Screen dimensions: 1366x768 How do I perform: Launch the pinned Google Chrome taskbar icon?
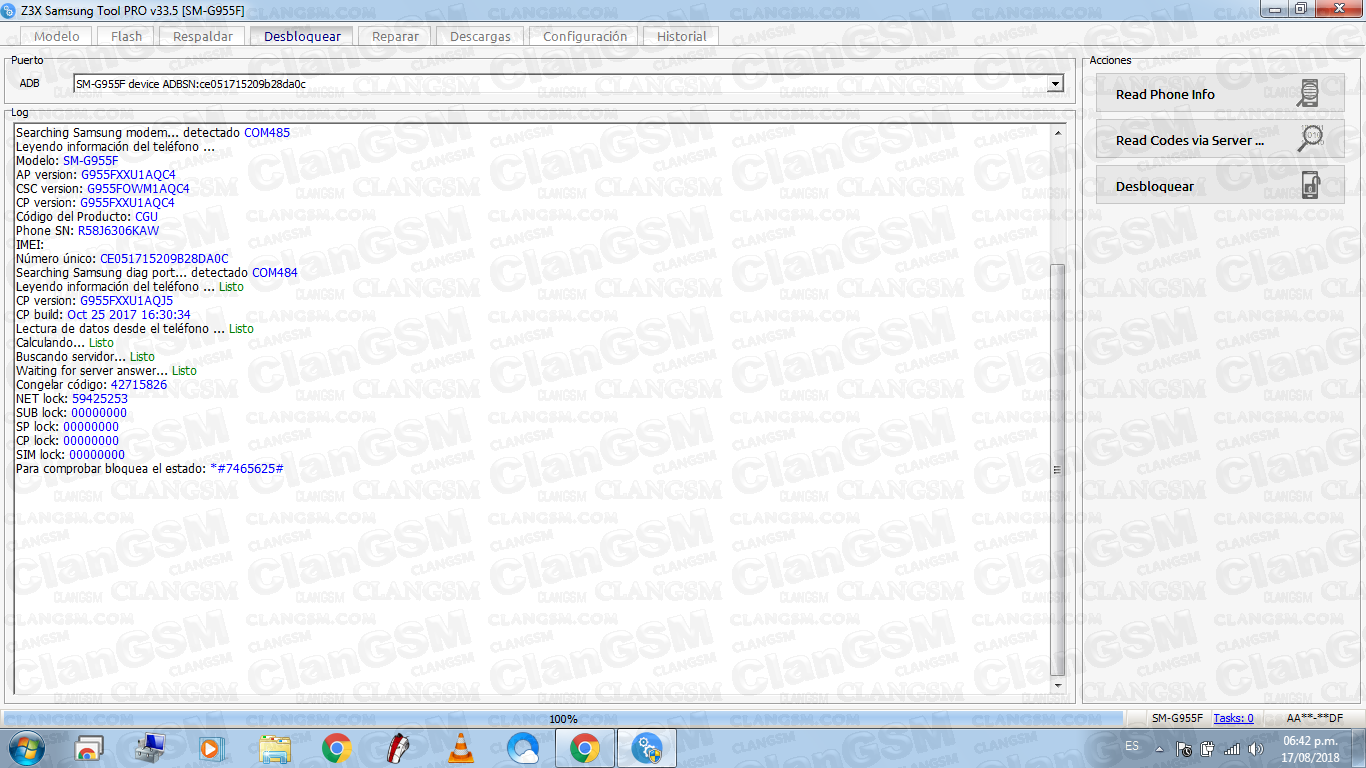pos(337,748)
